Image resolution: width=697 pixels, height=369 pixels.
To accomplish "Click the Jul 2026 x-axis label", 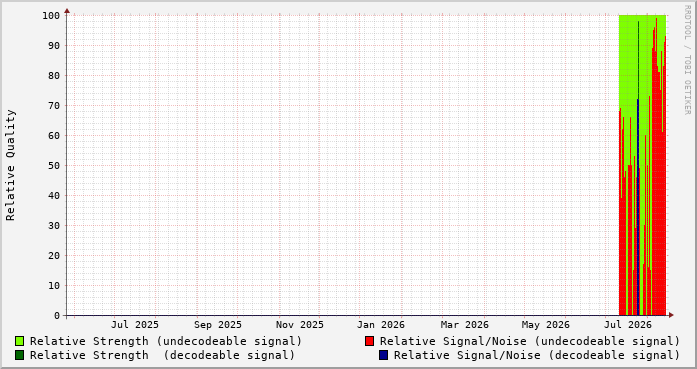I will pyautogui.click(x=628, y=325).
